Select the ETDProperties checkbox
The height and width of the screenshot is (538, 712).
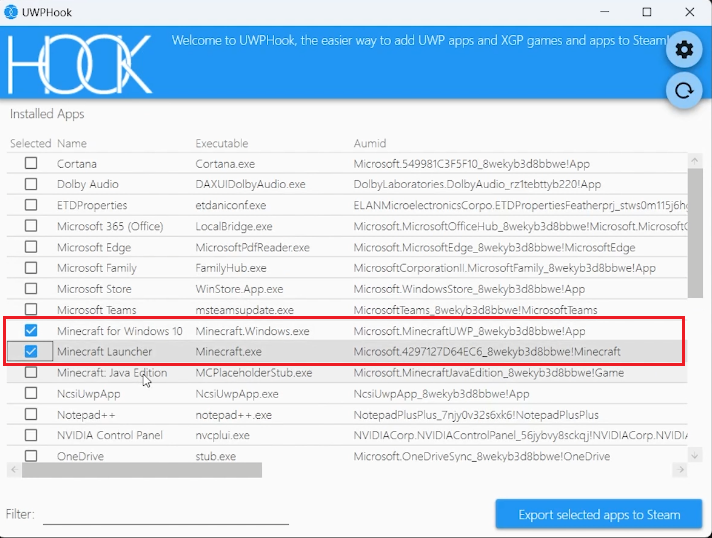point(31,205)
